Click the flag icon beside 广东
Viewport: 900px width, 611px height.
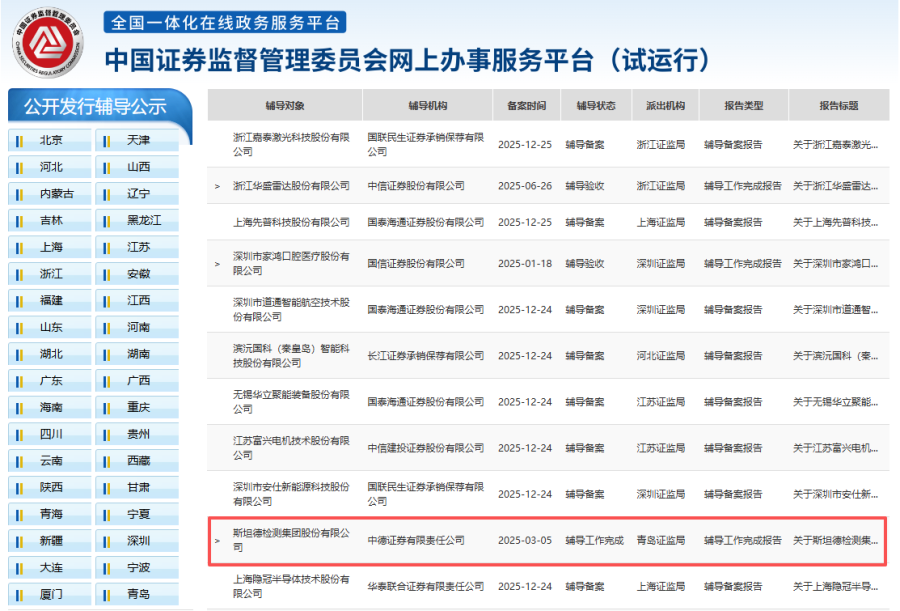coord(19,381)
